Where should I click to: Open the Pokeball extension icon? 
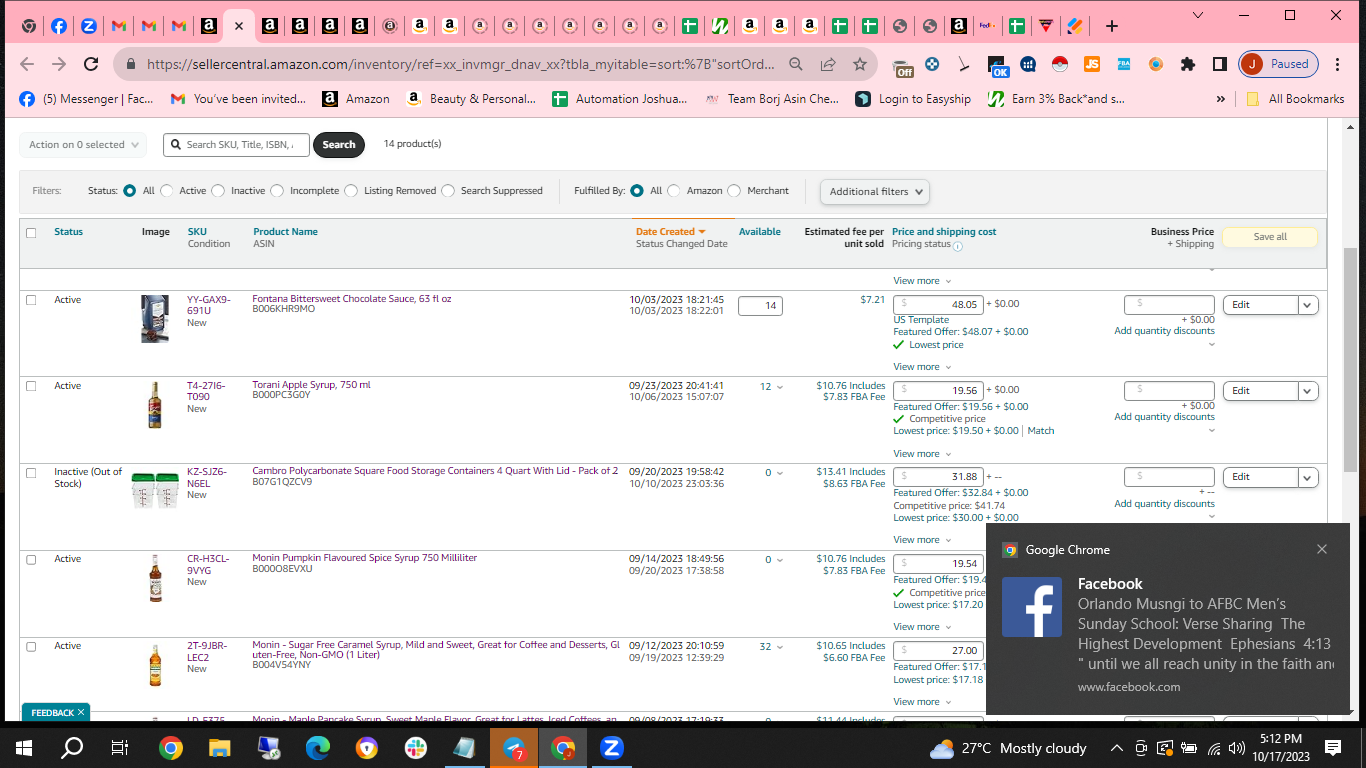tap(1060, 64)
